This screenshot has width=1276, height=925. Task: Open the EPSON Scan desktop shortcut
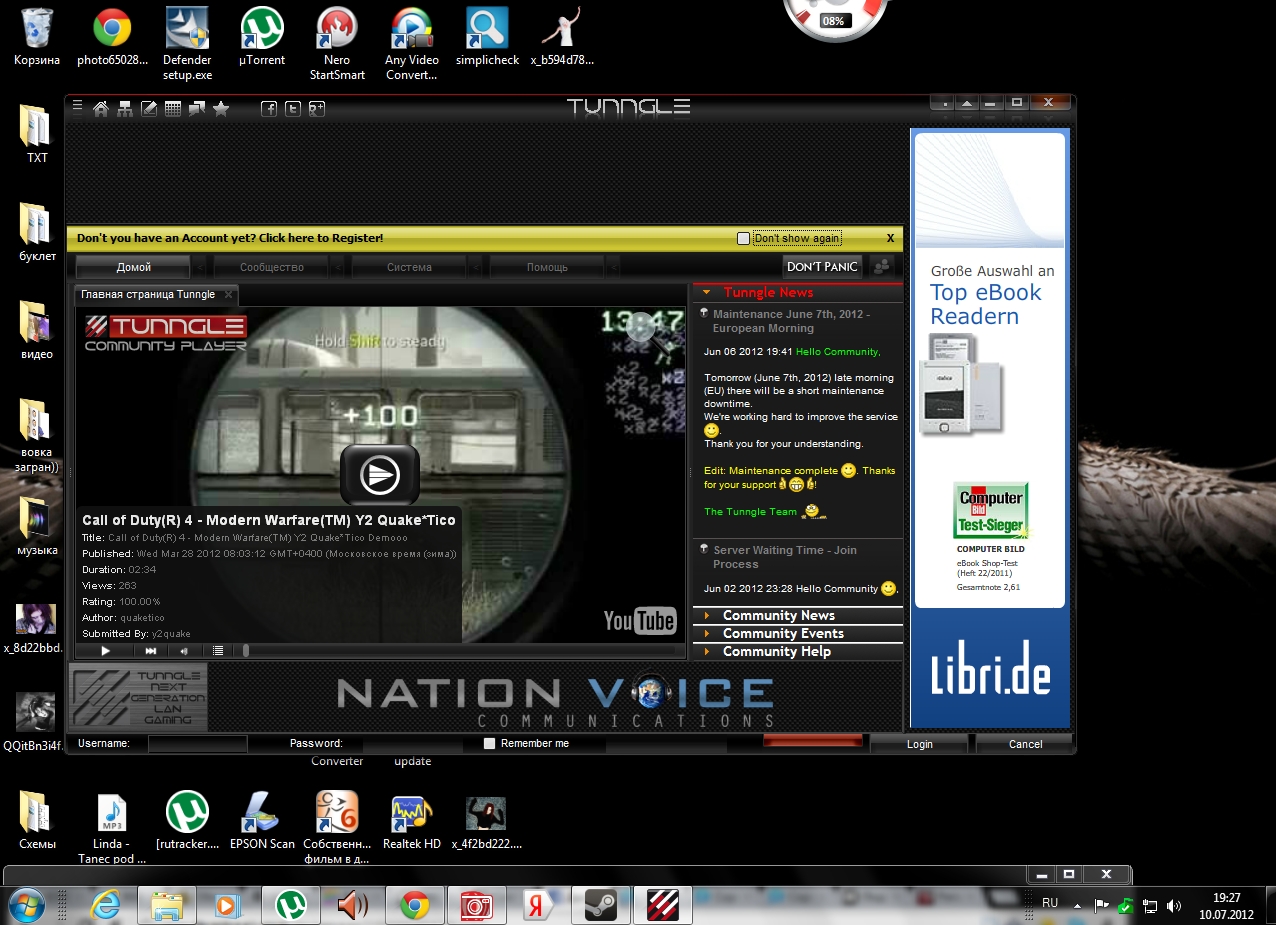[262, 820]
